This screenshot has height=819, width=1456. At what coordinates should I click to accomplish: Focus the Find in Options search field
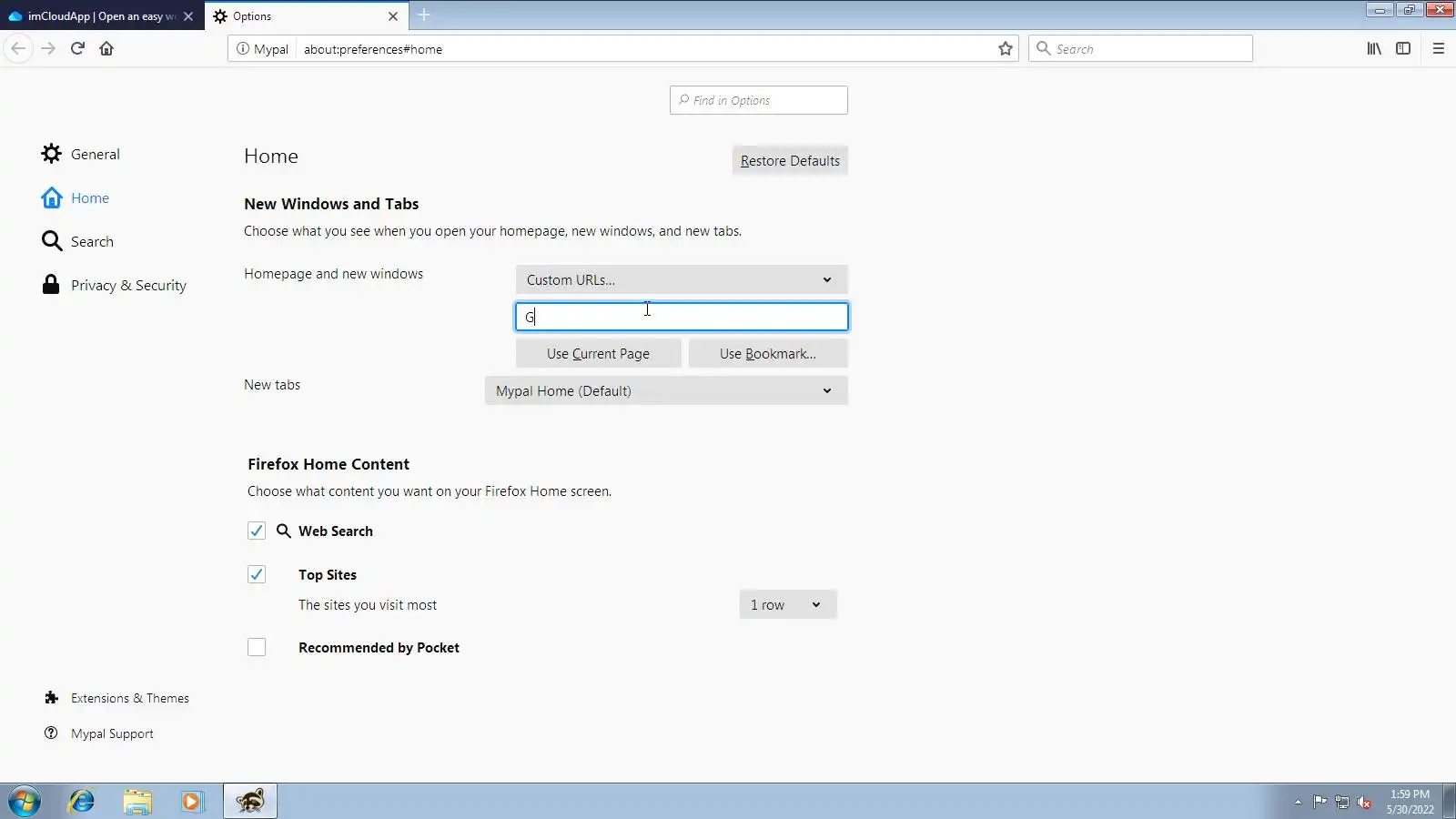point(759,100)
